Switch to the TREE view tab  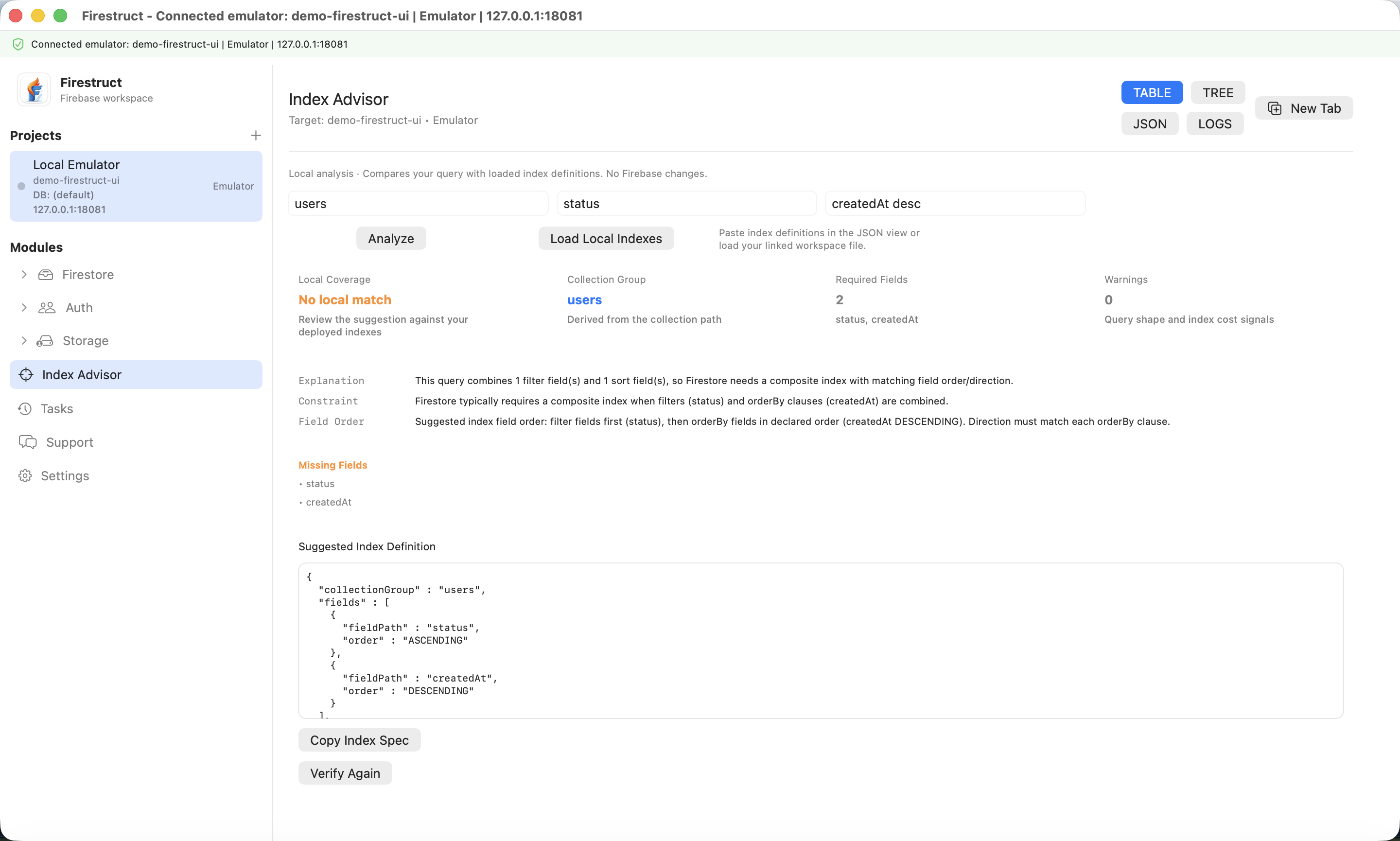coord(1218,93)
